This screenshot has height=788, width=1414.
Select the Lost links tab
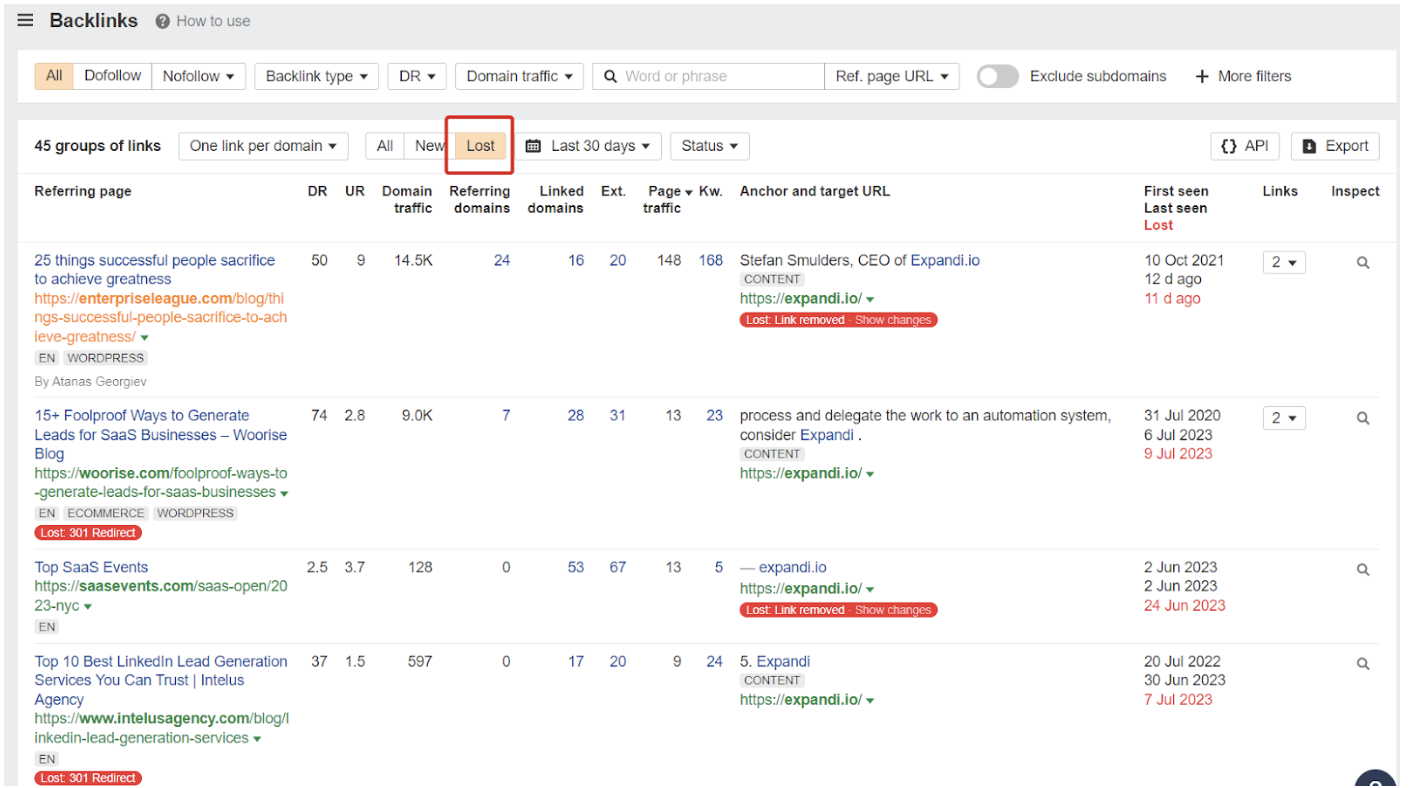[x=480, y=146]
